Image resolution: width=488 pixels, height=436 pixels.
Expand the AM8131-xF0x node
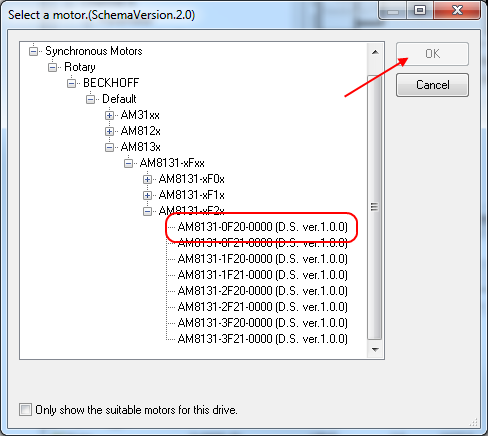(x=147, y=179)
